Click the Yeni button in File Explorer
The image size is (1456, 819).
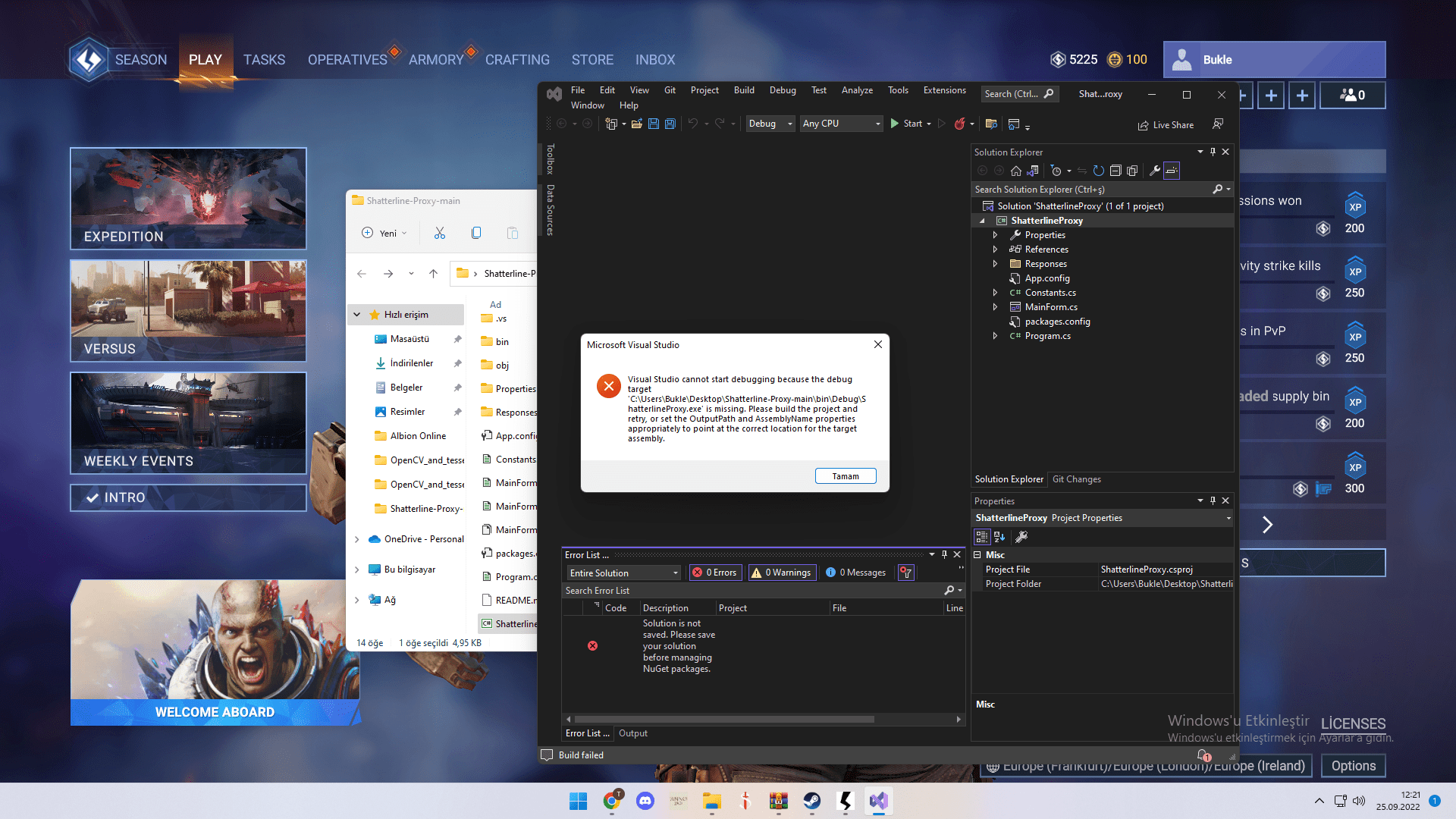[x=384, y=233]
